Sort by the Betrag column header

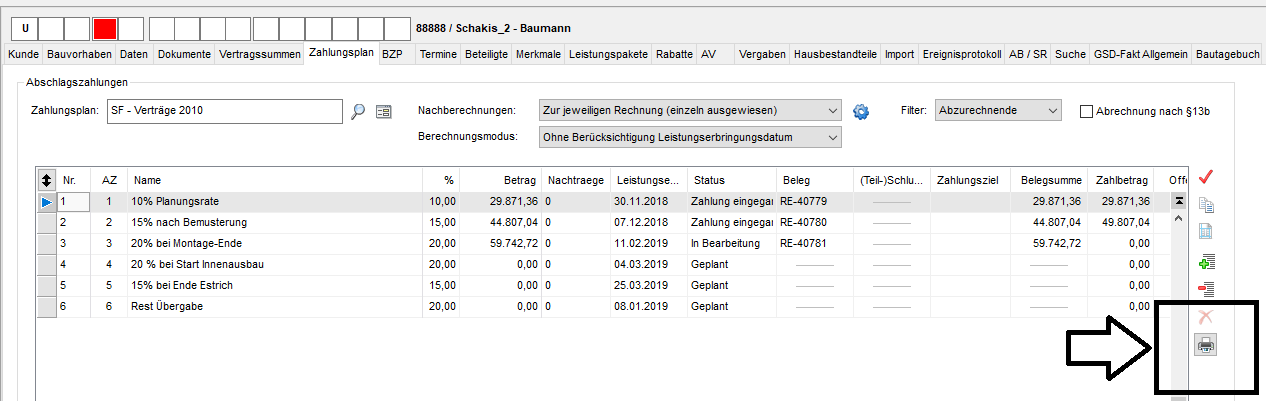[500, 180]
